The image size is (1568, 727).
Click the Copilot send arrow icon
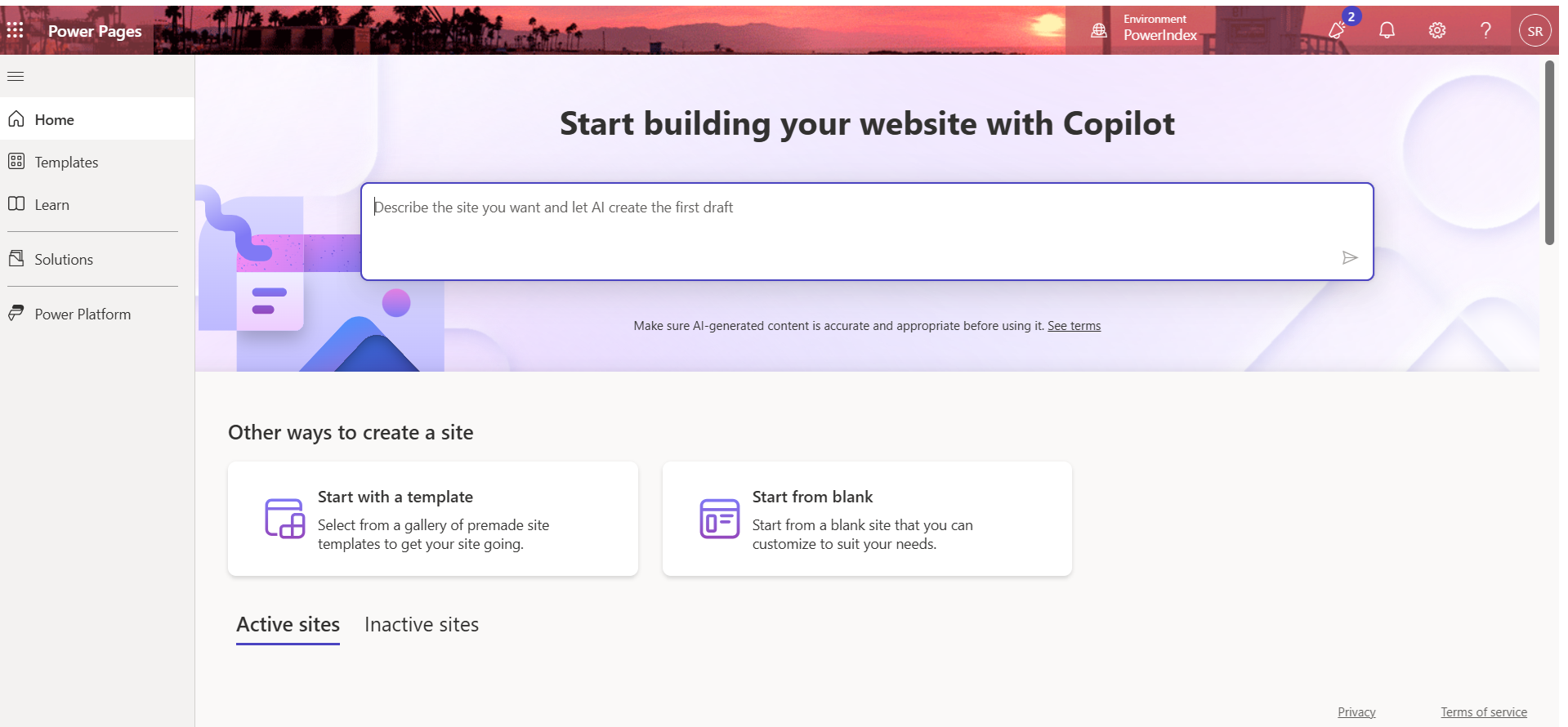click(1350, 258)
